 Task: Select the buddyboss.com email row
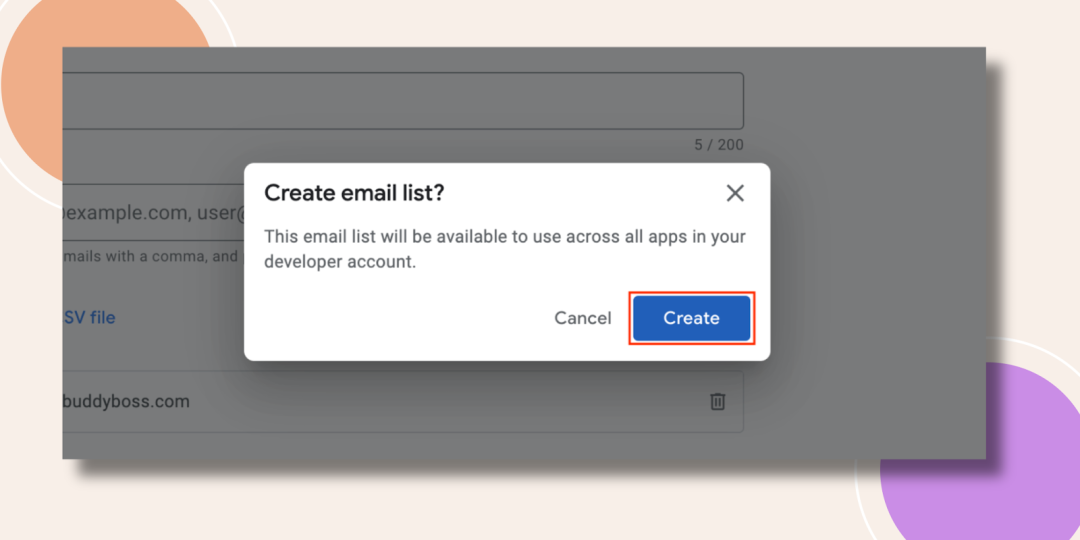(x=403, y=402)
